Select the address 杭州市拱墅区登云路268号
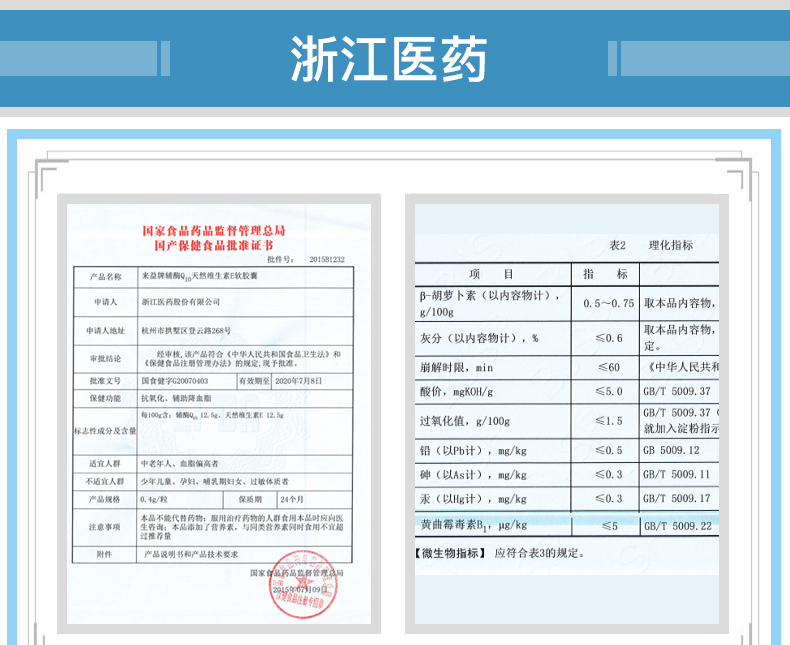Image resolution: width=790 pixels, height=645 pixels. coord(186,331)
